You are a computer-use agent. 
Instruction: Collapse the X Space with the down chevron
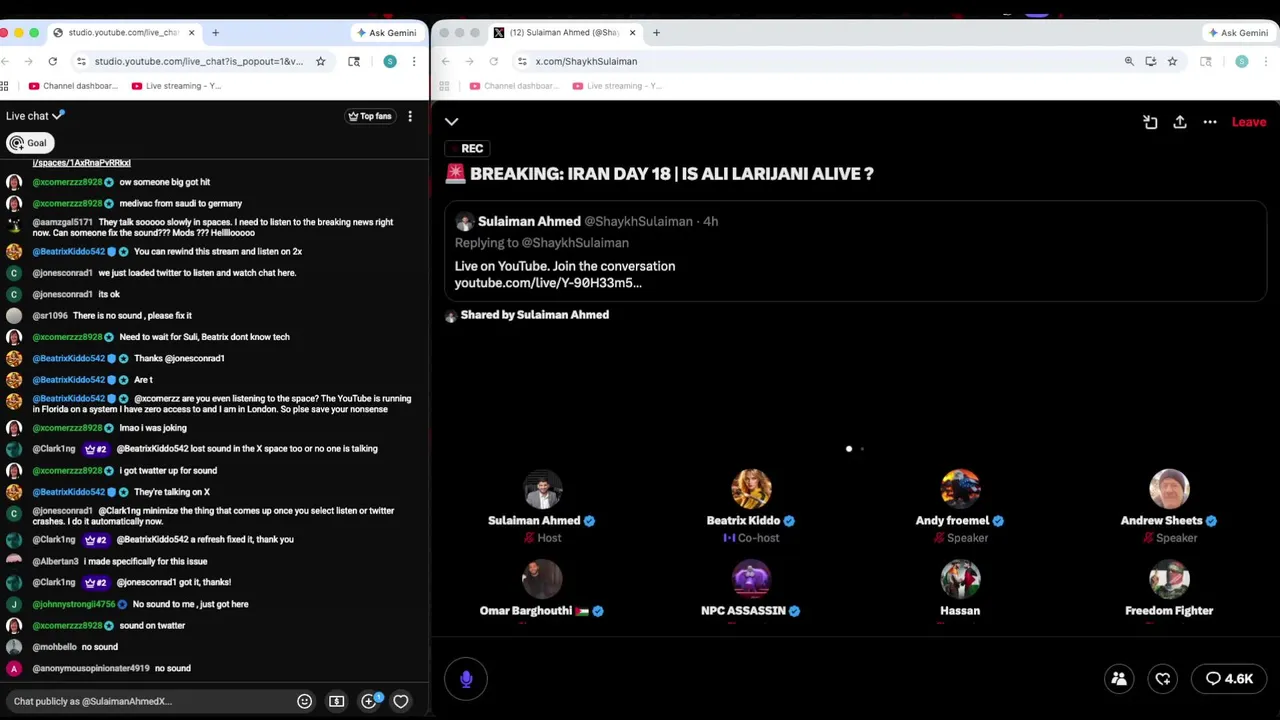pyautogui.click(x=452, y=122)
